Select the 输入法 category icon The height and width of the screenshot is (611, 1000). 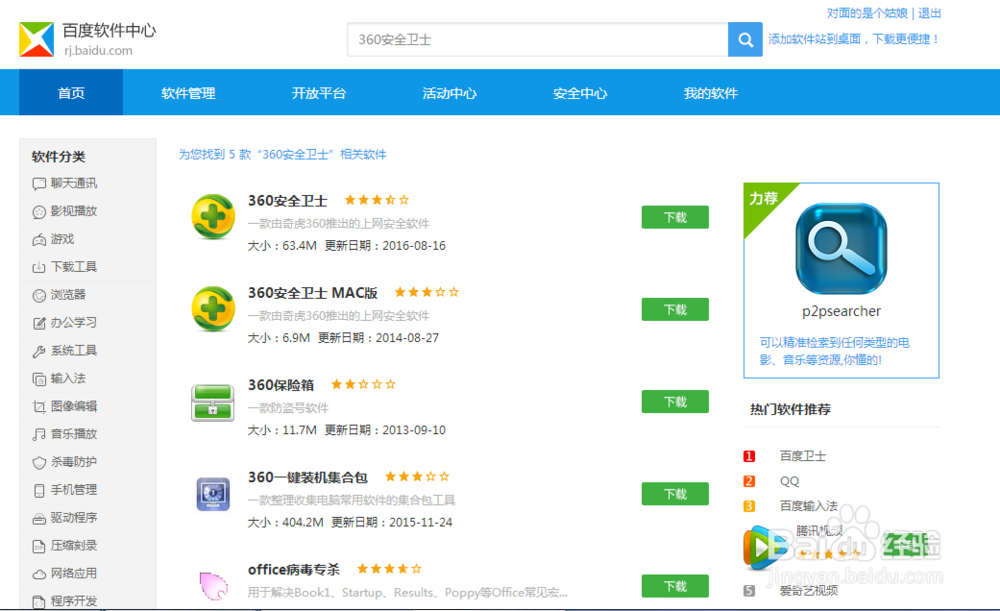pos(39,379)
